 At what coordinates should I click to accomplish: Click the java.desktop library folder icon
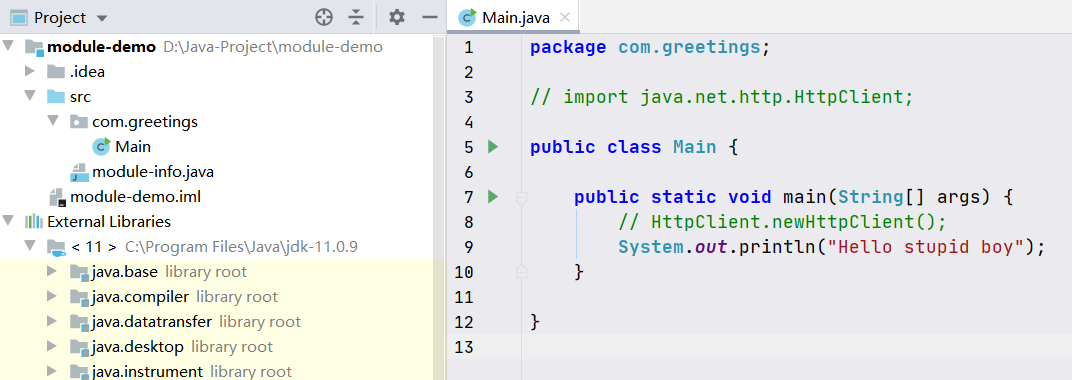point(79,347)
